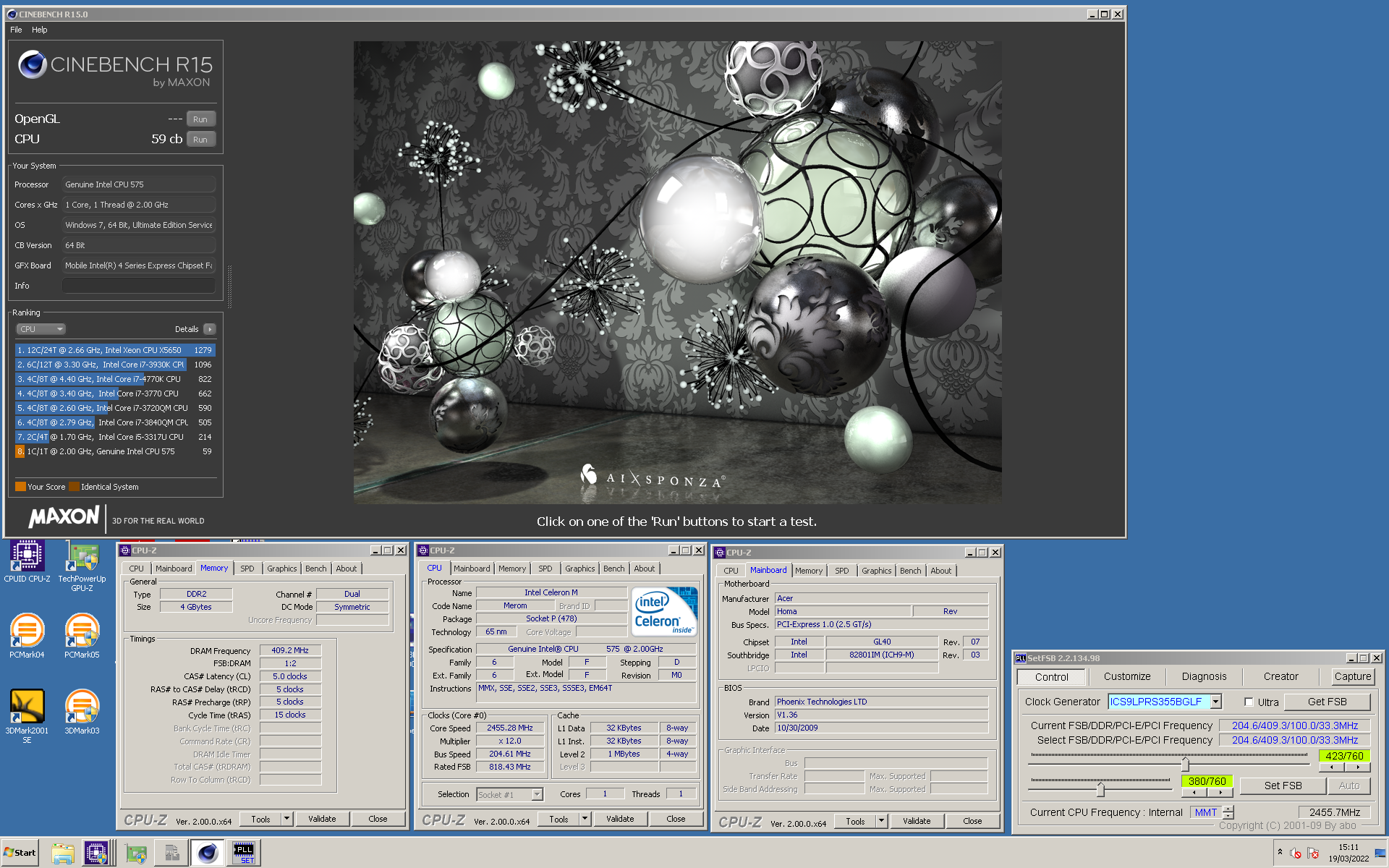The height and width of the screenshot is (868, 1389).
Task: Select ranking row Genuine Intel CPU 575
Action: point(115,451)
